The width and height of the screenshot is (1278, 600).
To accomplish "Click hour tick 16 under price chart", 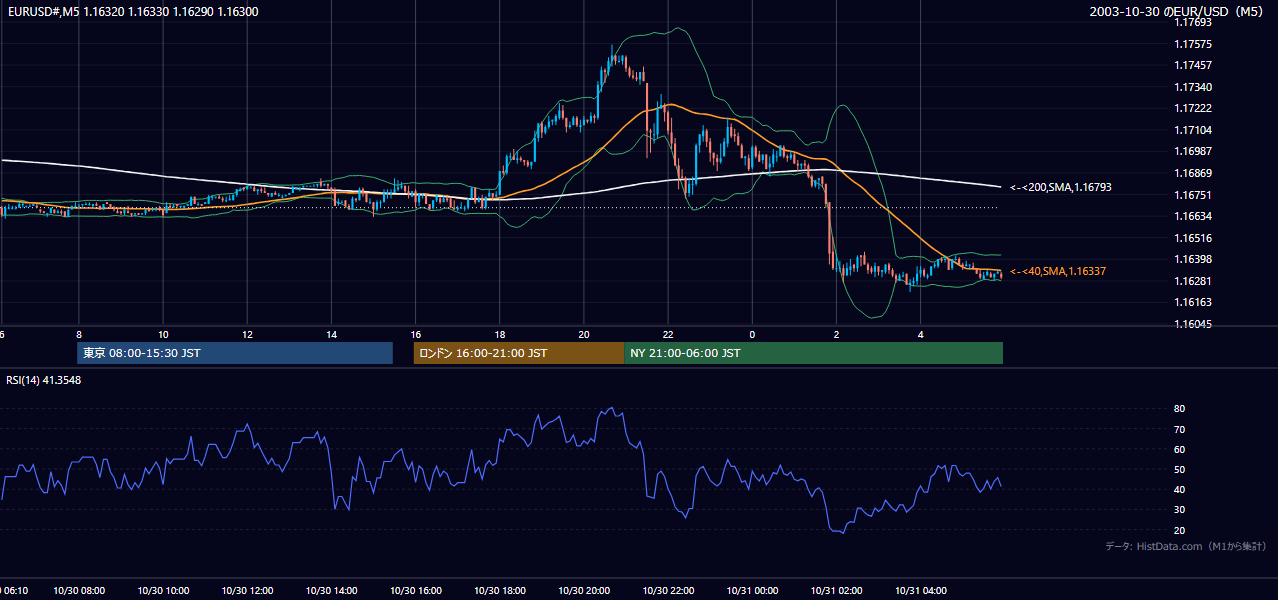I will coord(415,335).
